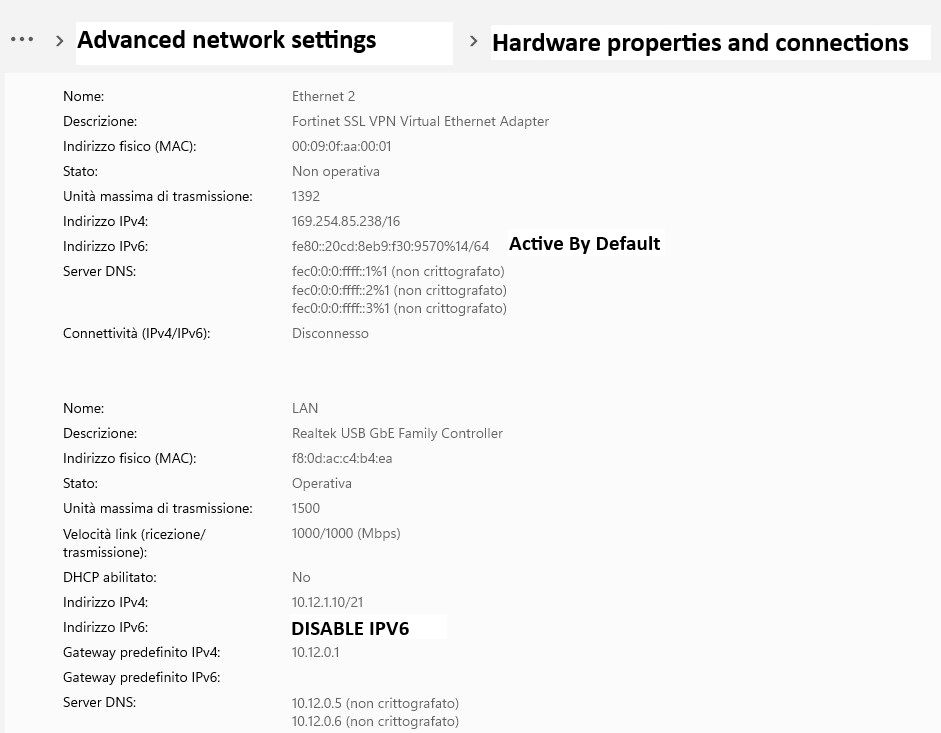Click the Fortinet SSL VPN adapter description
The width and height of the screenshot is (941, 733).
(x=420, y=122)
